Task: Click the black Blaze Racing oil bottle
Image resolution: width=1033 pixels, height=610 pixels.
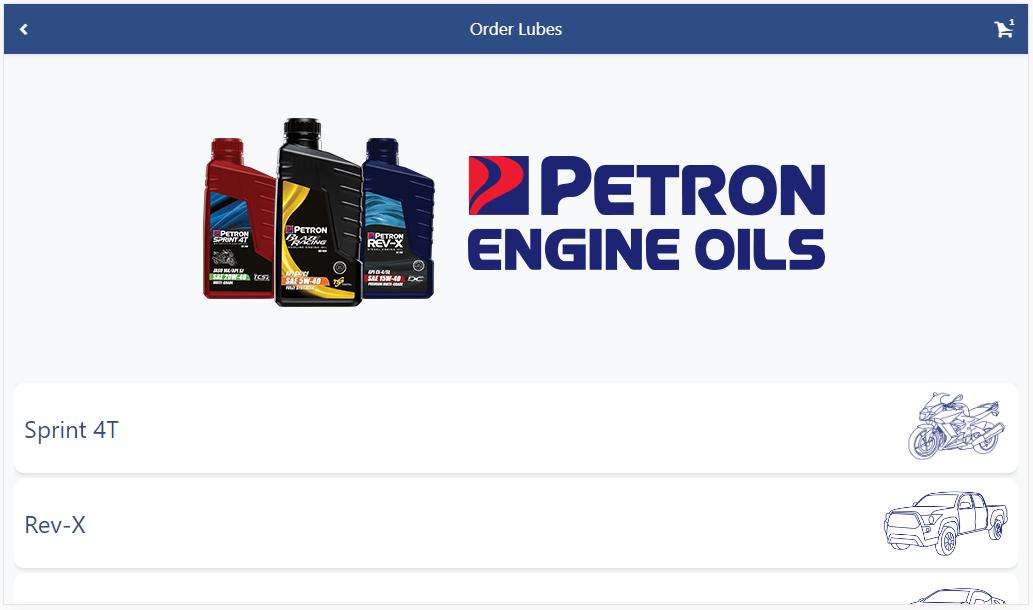Action: click(x=319, y=212)
